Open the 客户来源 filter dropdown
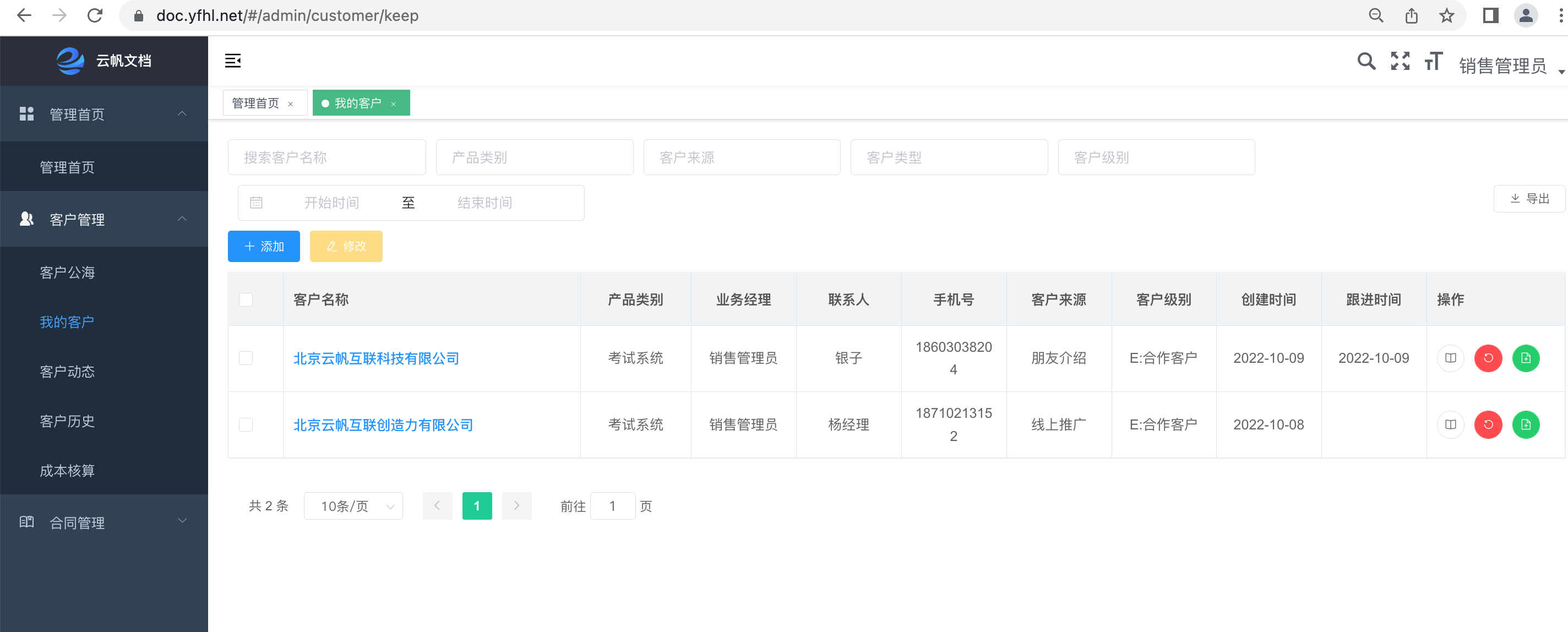This screenshot has height=632, width=1568. (x=742, y=157)
